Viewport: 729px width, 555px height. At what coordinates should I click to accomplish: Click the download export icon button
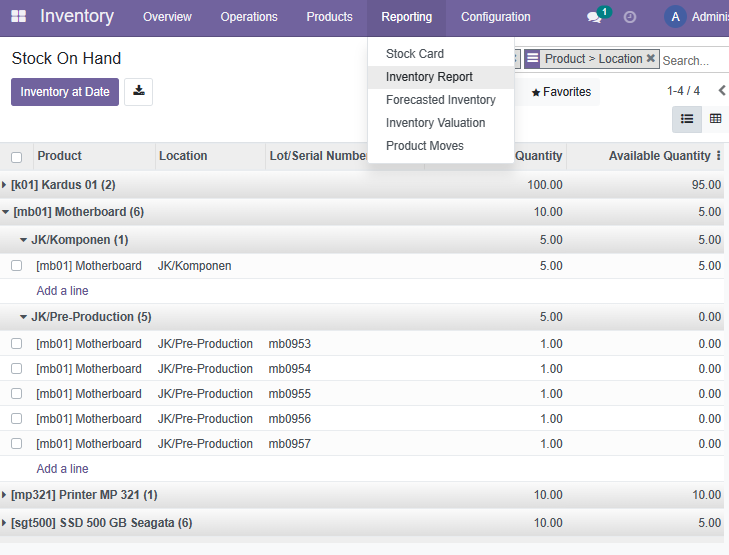point(139,92)
